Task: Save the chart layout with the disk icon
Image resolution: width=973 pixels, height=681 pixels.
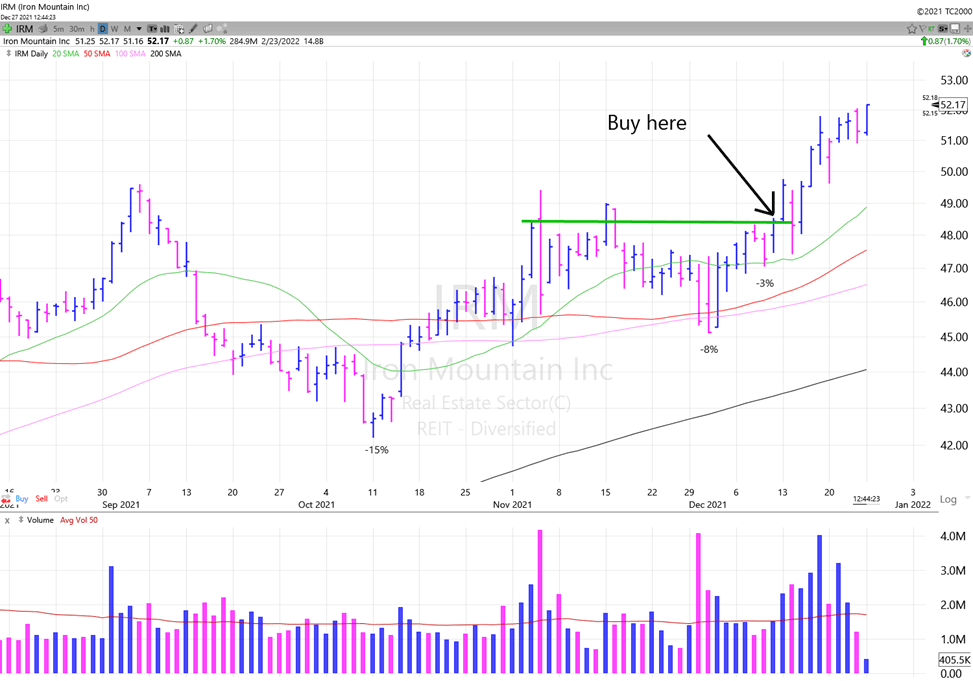Action: pyautogui.click(x=954, y=29)
